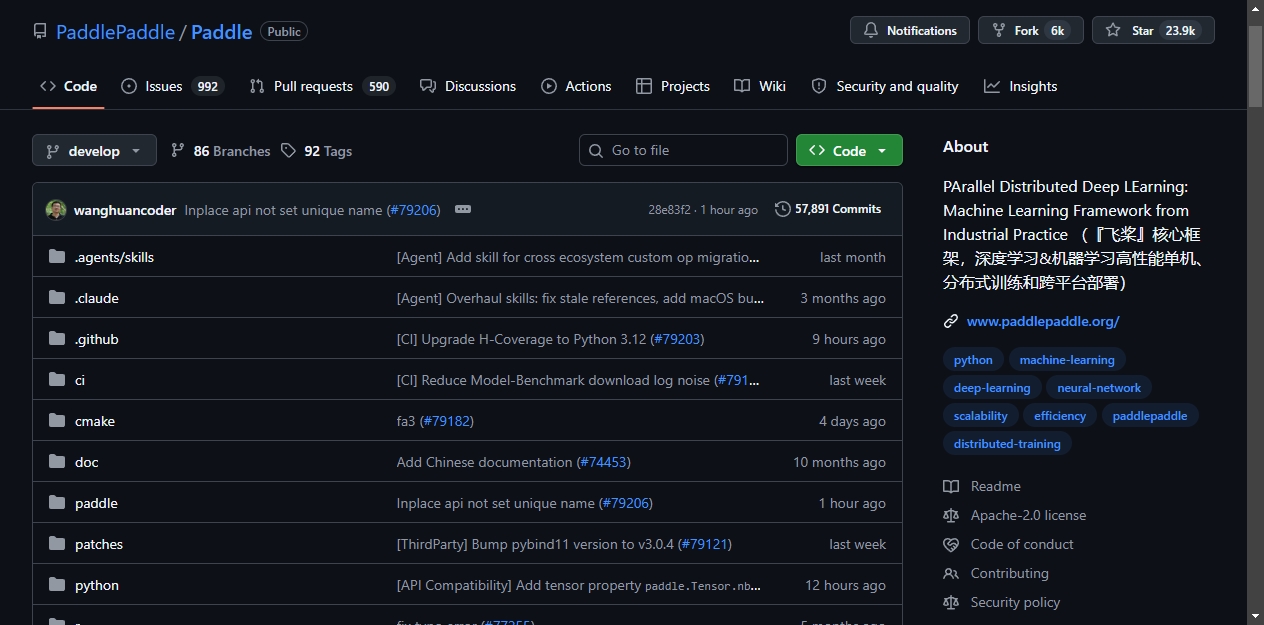Open the develop branch dropdown
This screenshot has width=1264, height=625.
(95, 150)
